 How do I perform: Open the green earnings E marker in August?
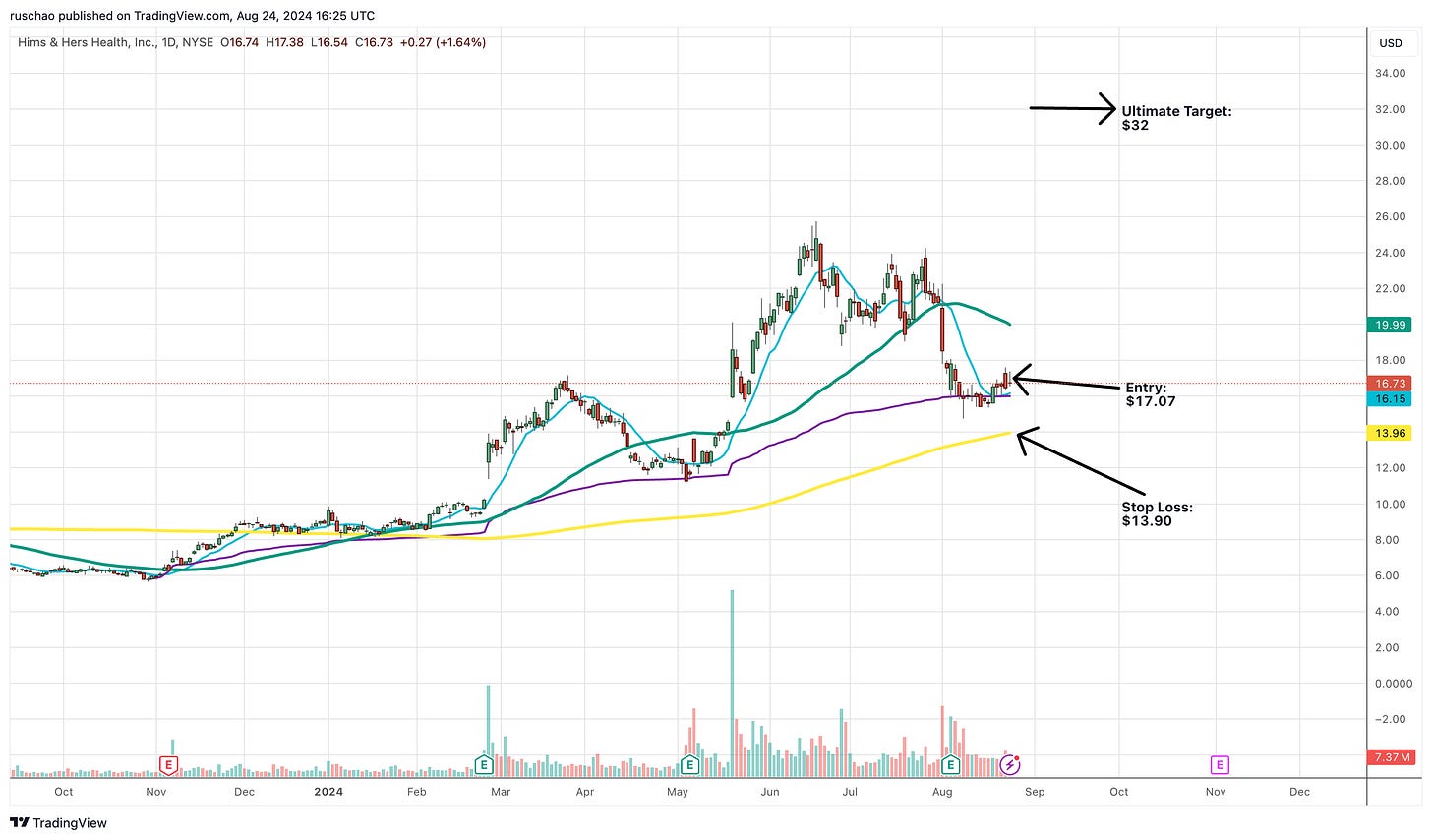click(951, 764)
